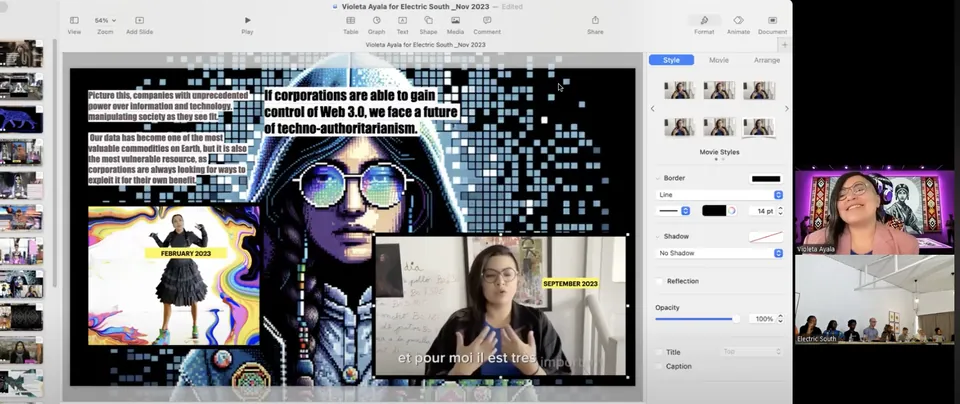Open the Document inspector

coord(773,20)
